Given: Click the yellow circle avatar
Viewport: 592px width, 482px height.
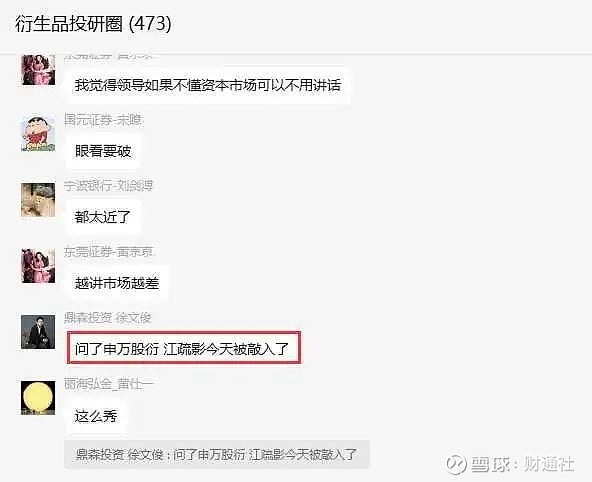Looking at the screenshot, I should click(x=38, y=398).
